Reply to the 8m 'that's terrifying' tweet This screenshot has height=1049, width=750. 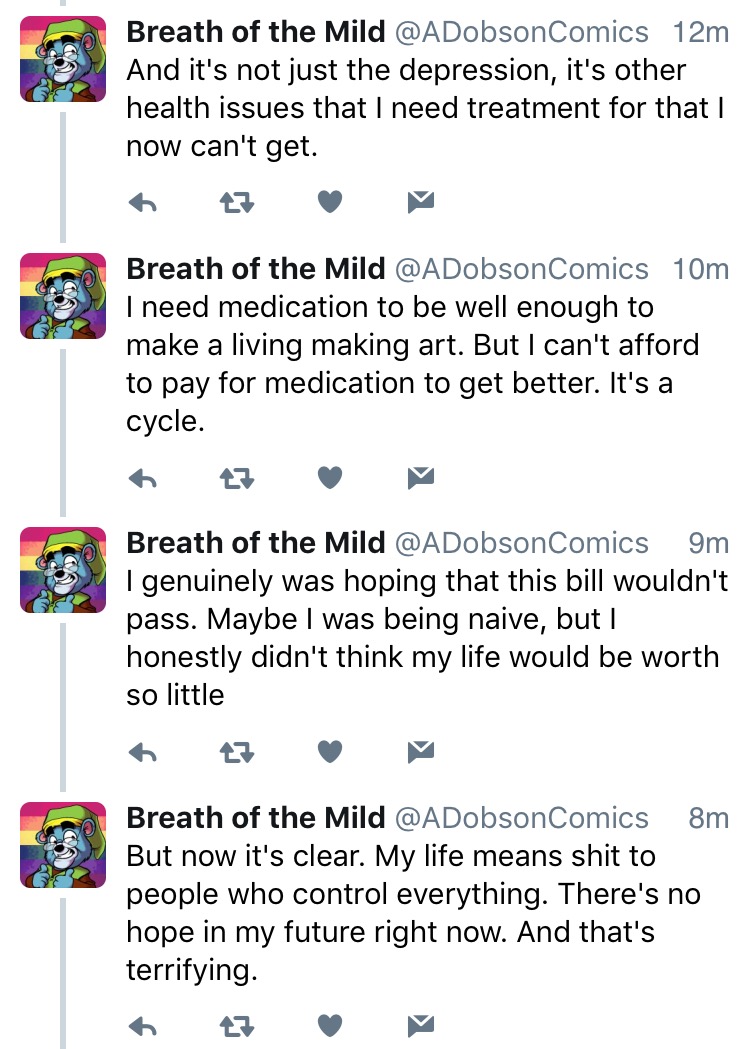[x=142, y=1026]
